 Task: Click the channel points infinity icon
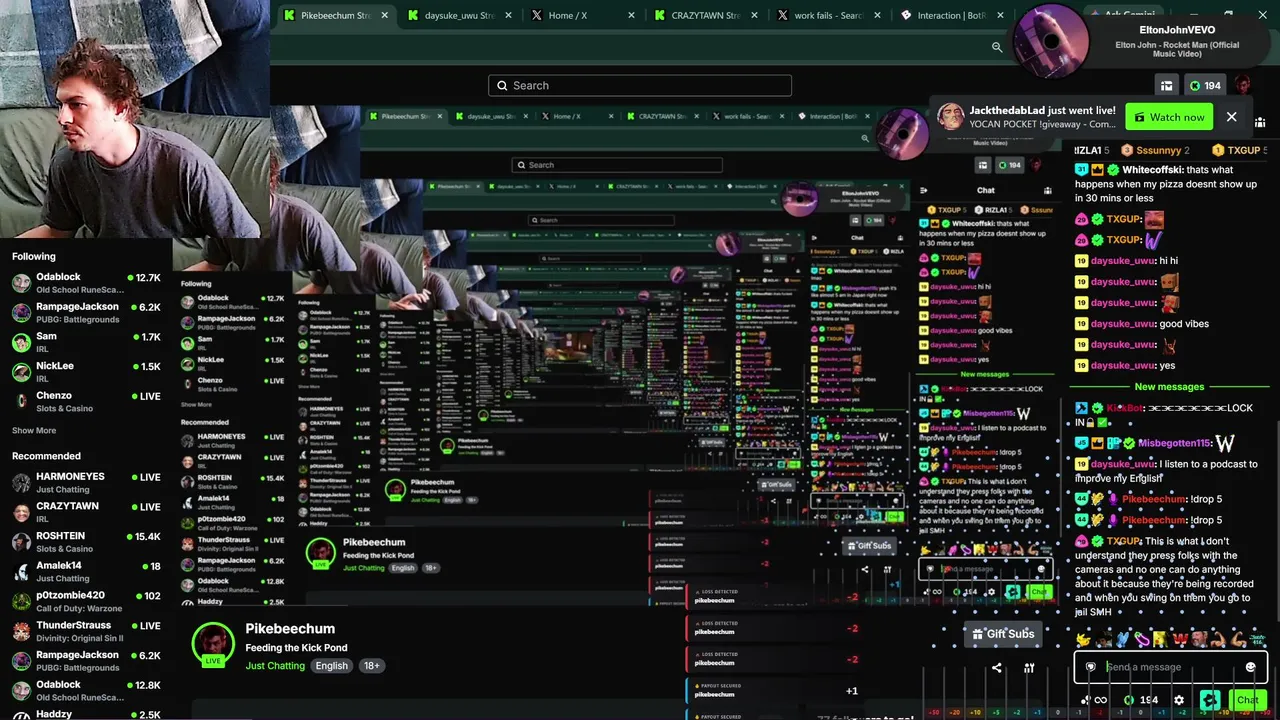click(x=1100, y=700)
